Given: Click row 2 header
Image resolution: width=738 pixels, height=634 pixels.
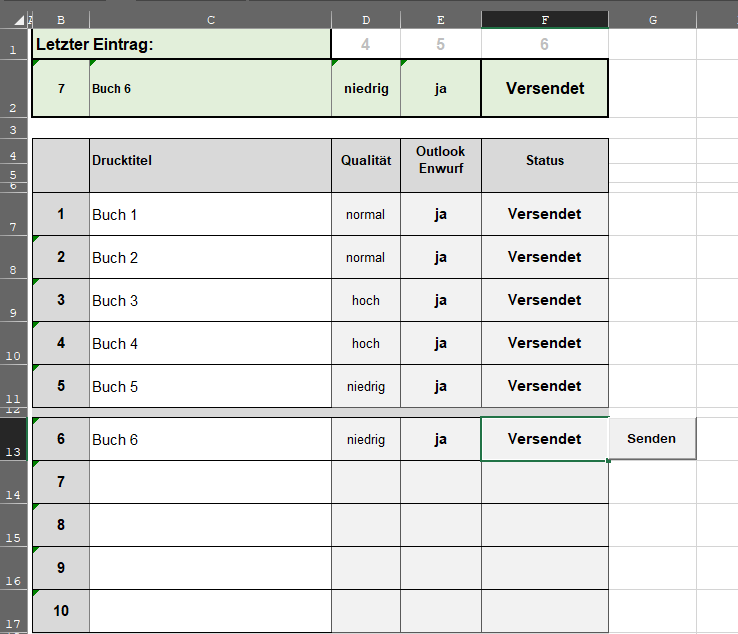Looking at the screenshot, I should pos(13,88).
